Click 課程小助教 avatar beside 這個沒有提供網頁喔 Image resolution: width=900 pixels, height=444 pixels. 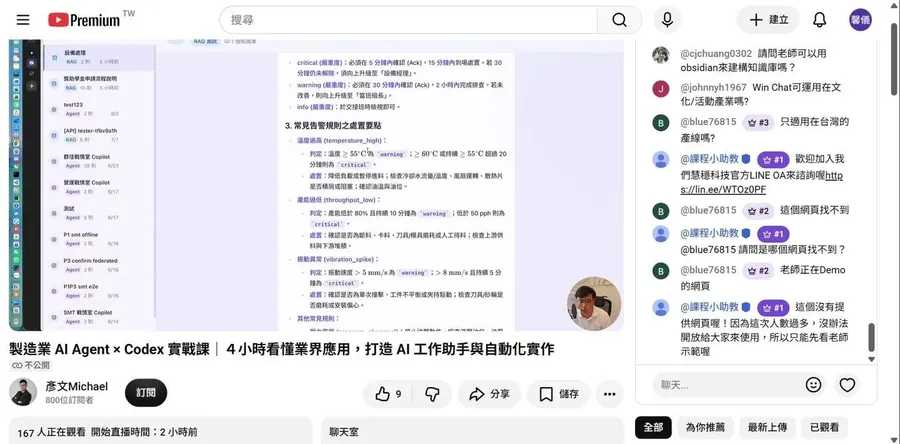tap(661, 308)
